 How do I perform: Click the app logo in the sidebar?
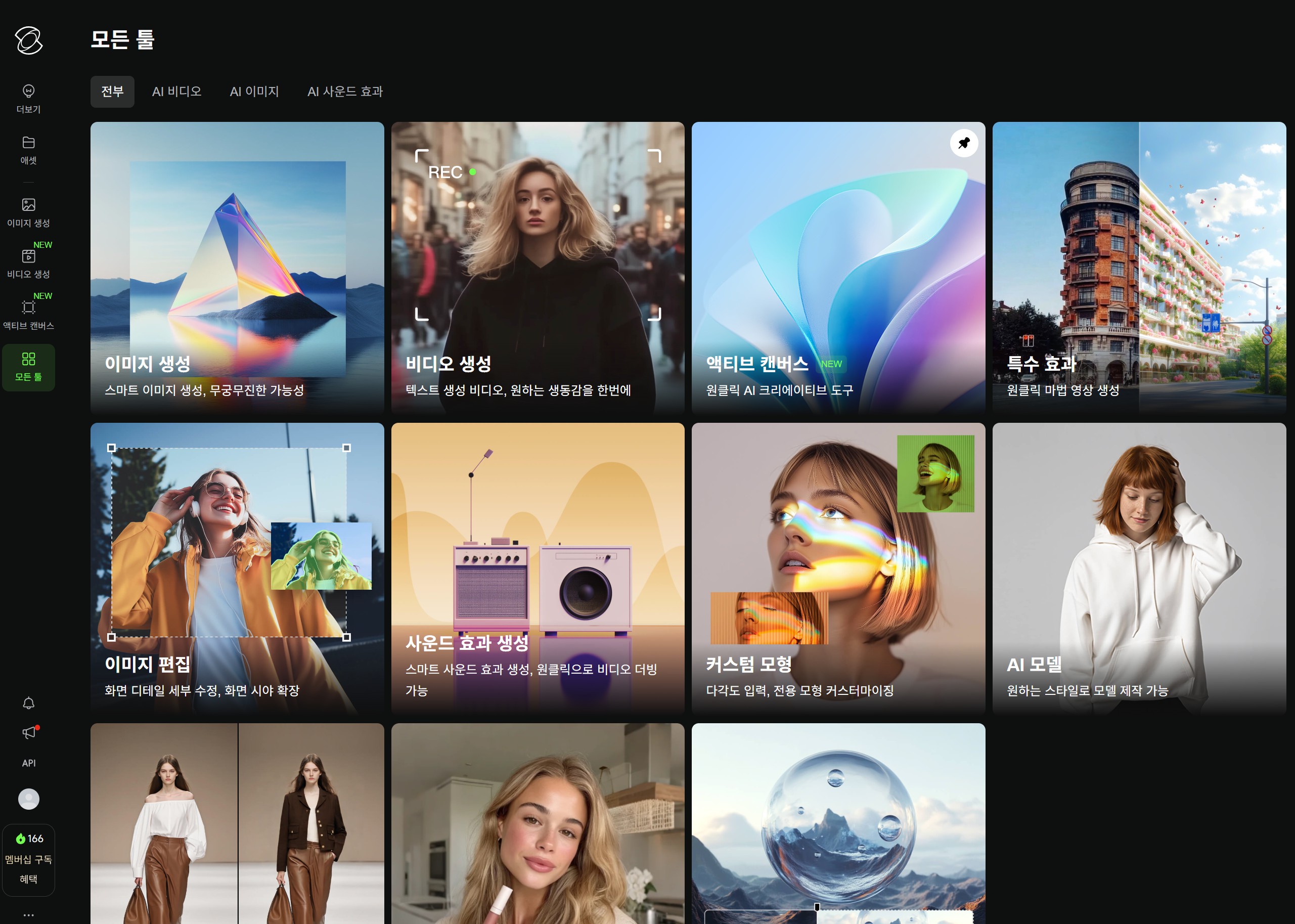tap(28, 40)
